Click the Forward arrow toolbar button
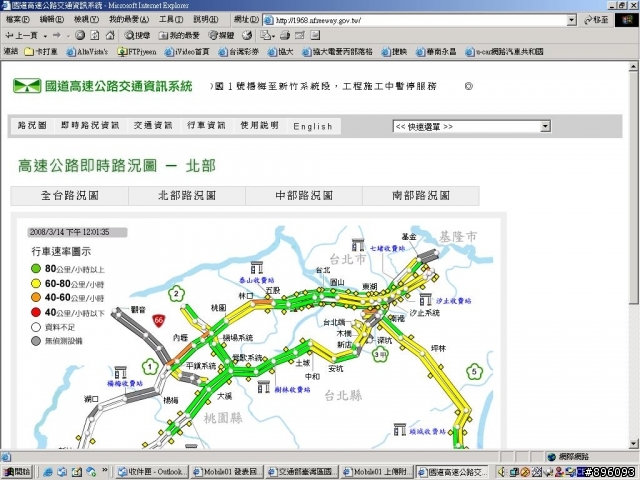The image size is (640, 480). tap(57, 36)
